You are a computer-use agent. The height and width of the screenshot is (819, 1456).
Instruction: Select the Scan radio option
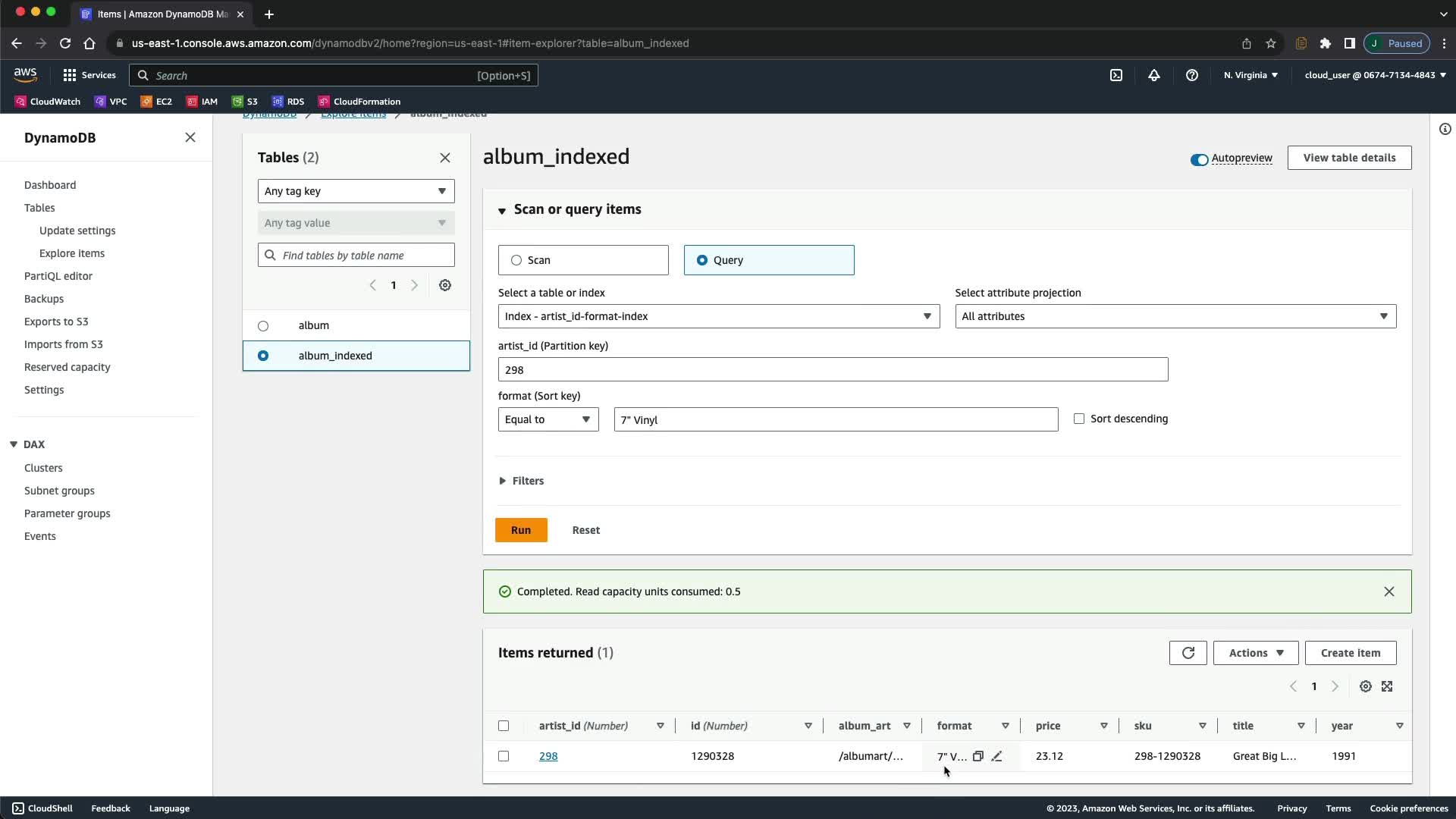pos(516,260)
